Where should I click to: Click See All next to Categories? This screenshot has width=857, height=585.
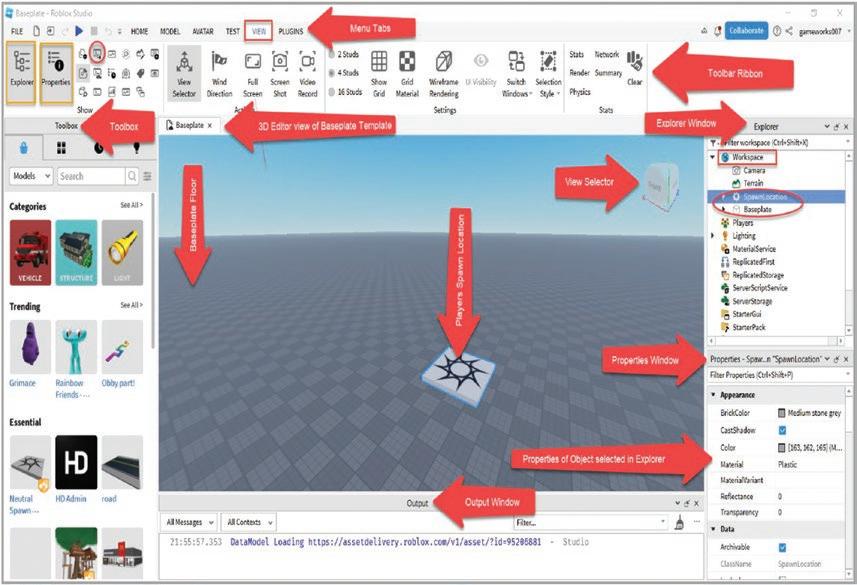[131, 205]
